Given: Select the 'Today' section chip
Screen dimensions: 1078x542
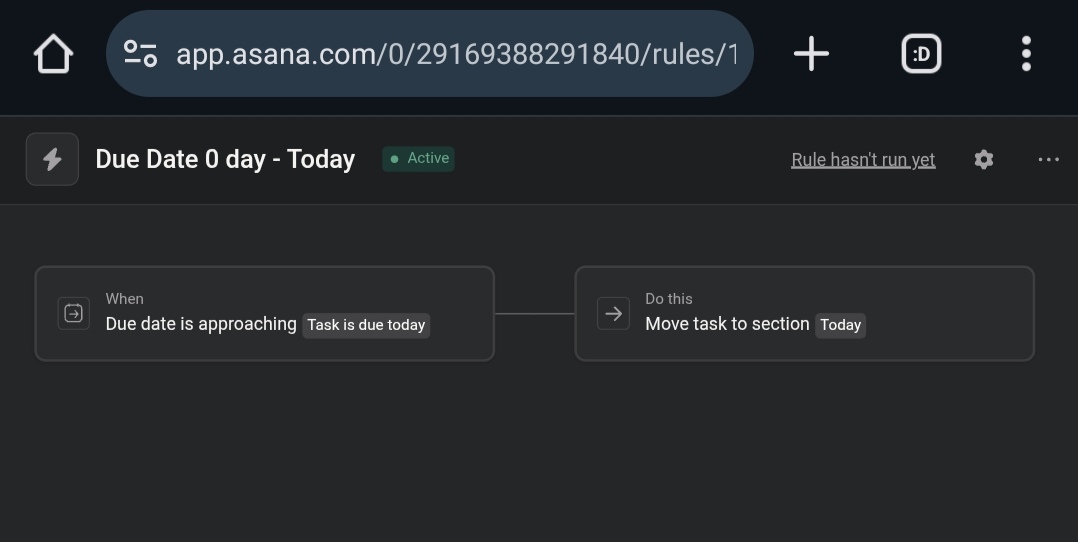Looking at the screenshot, I should click(x=840, y=325).
